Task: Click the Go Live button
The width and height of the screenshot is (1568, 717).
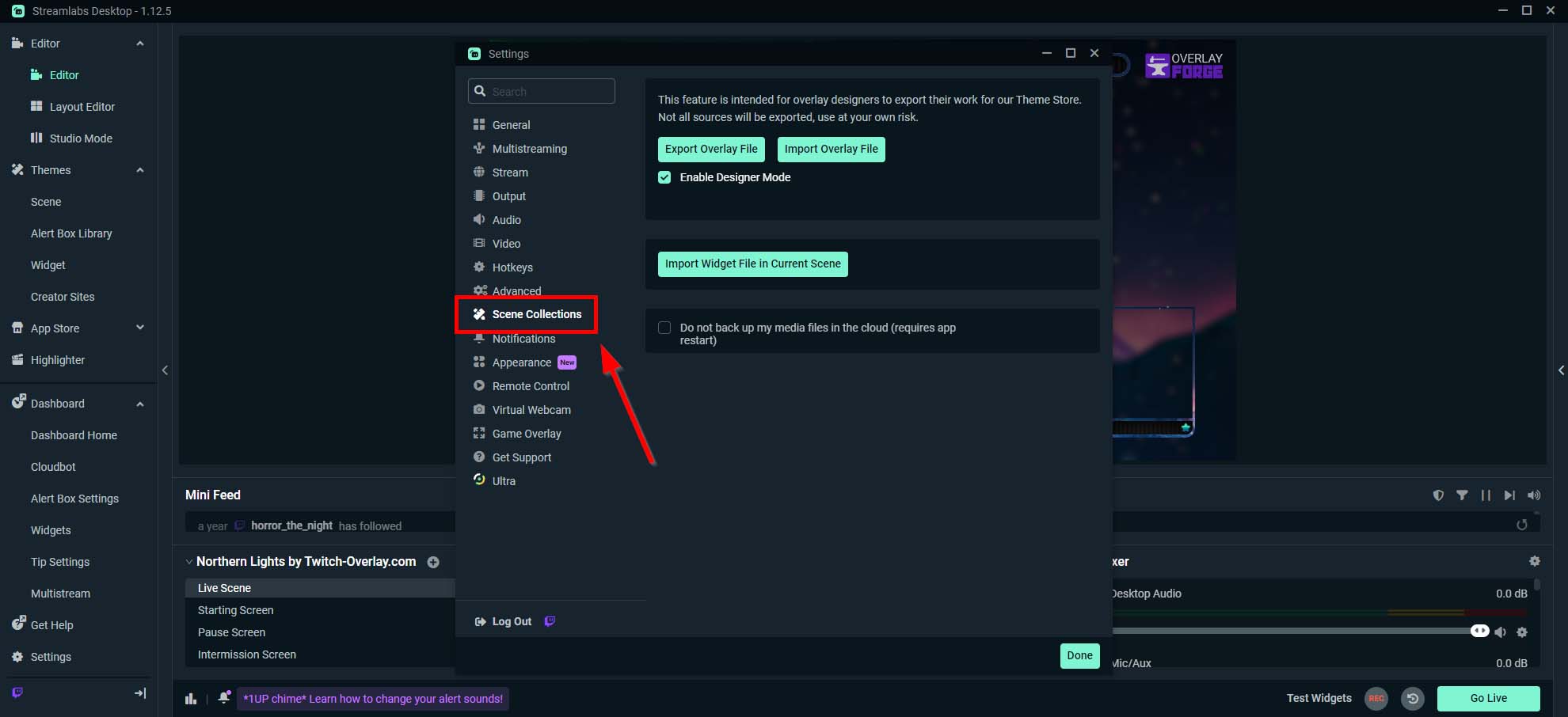Action: pos(1488,698)
